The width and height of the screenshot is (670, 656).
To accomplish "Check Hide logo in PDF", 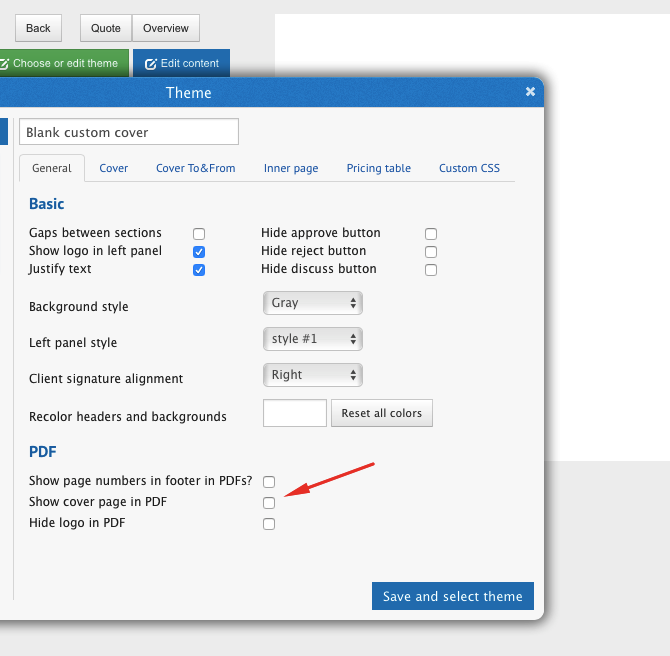I will point(269,524).
